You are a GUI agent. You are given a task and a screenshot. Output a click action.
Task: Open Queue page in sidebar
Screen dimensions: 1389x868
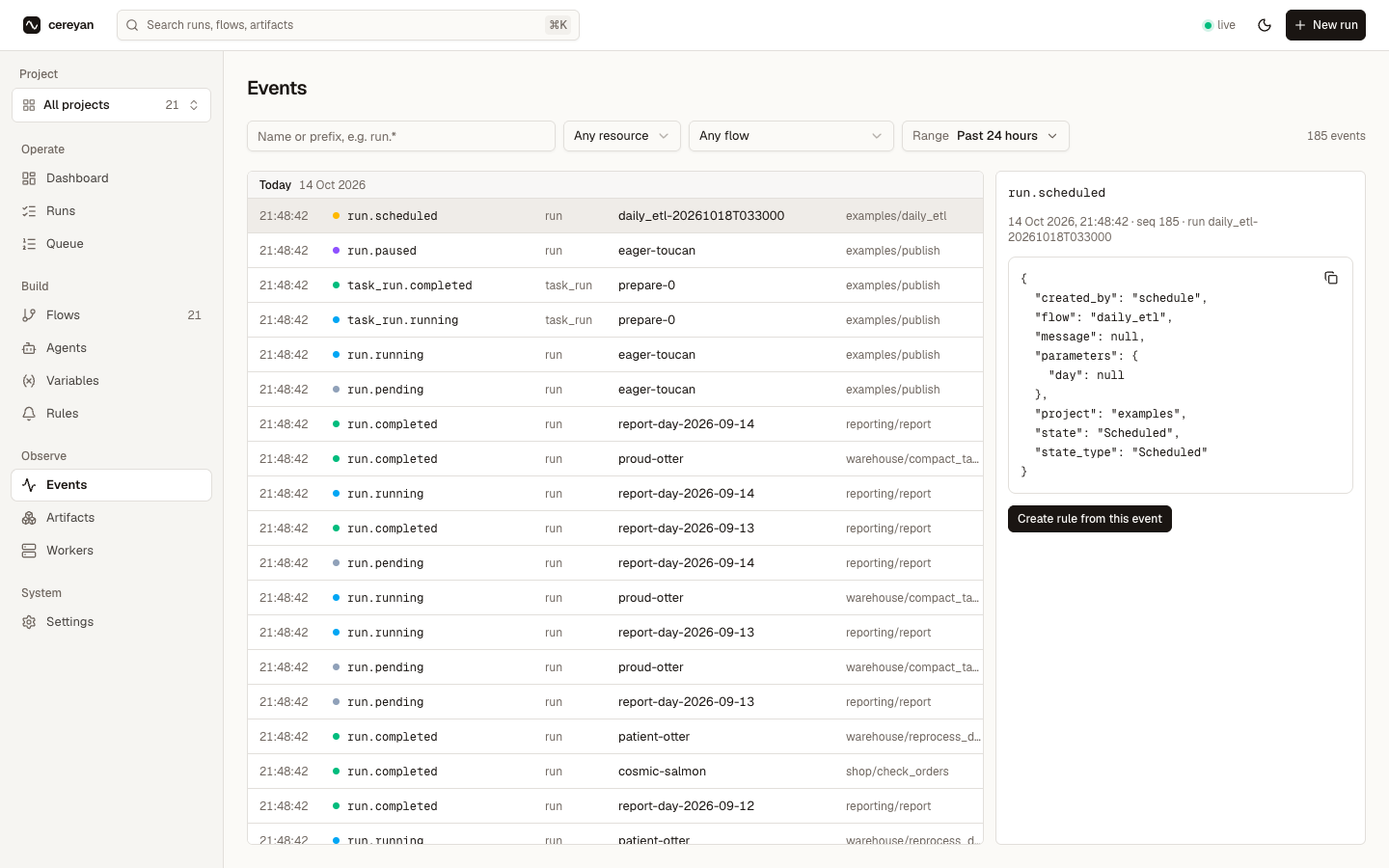coord(111,244)
